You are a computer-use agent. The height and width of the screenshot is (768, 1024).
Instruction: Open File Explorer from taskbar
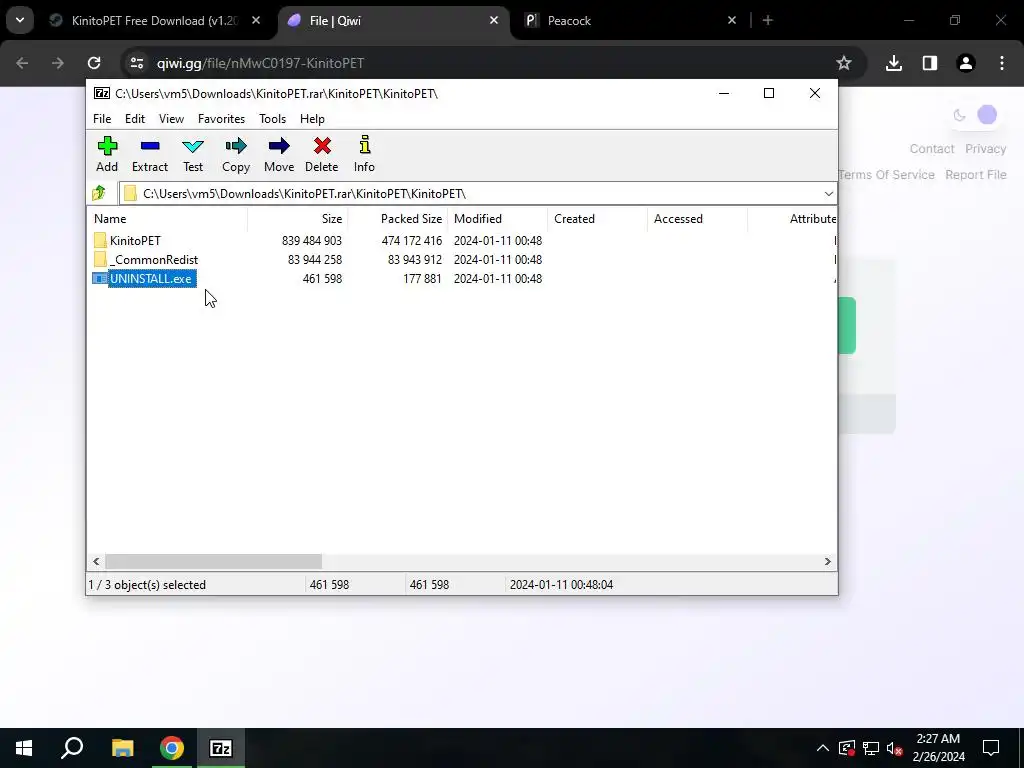(x=122, y=748)
